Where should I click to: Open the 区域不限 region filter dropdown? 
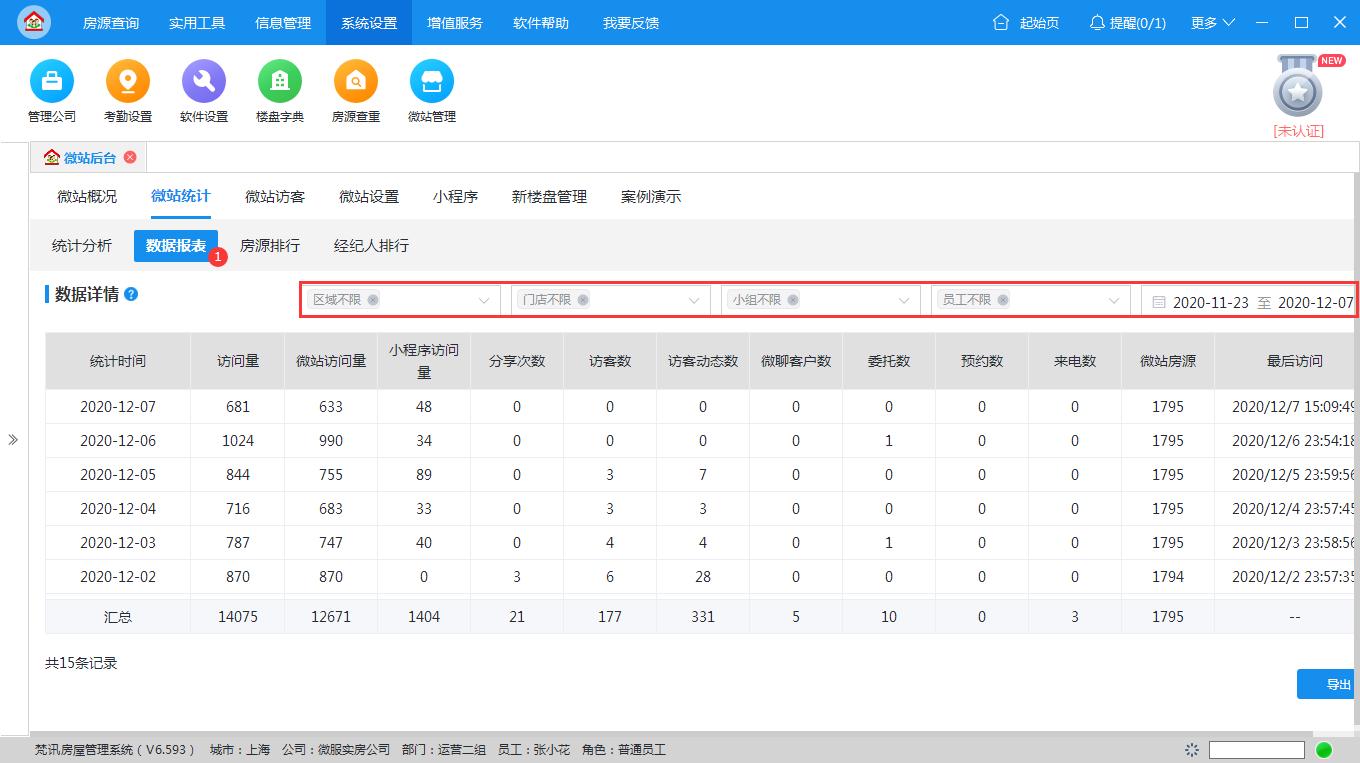pyautogui.click(x=484, y=299)
